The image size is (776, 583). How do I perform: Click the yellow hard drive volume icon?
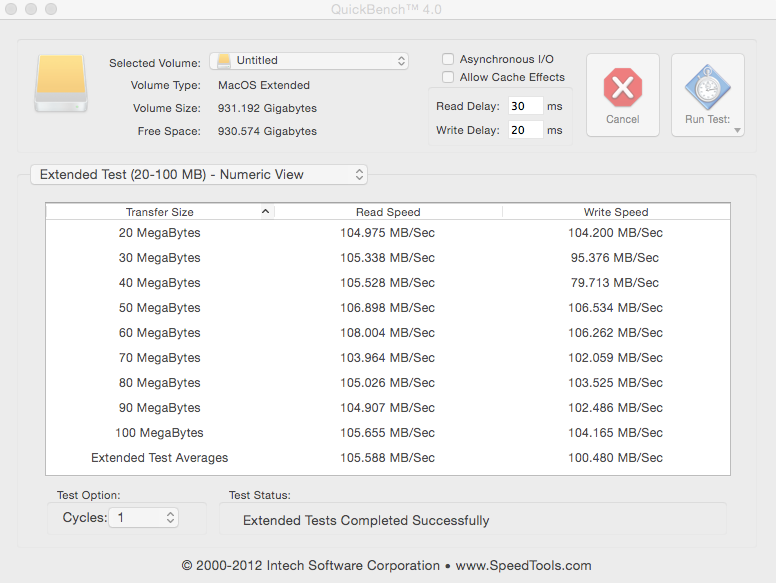[61, 84]
